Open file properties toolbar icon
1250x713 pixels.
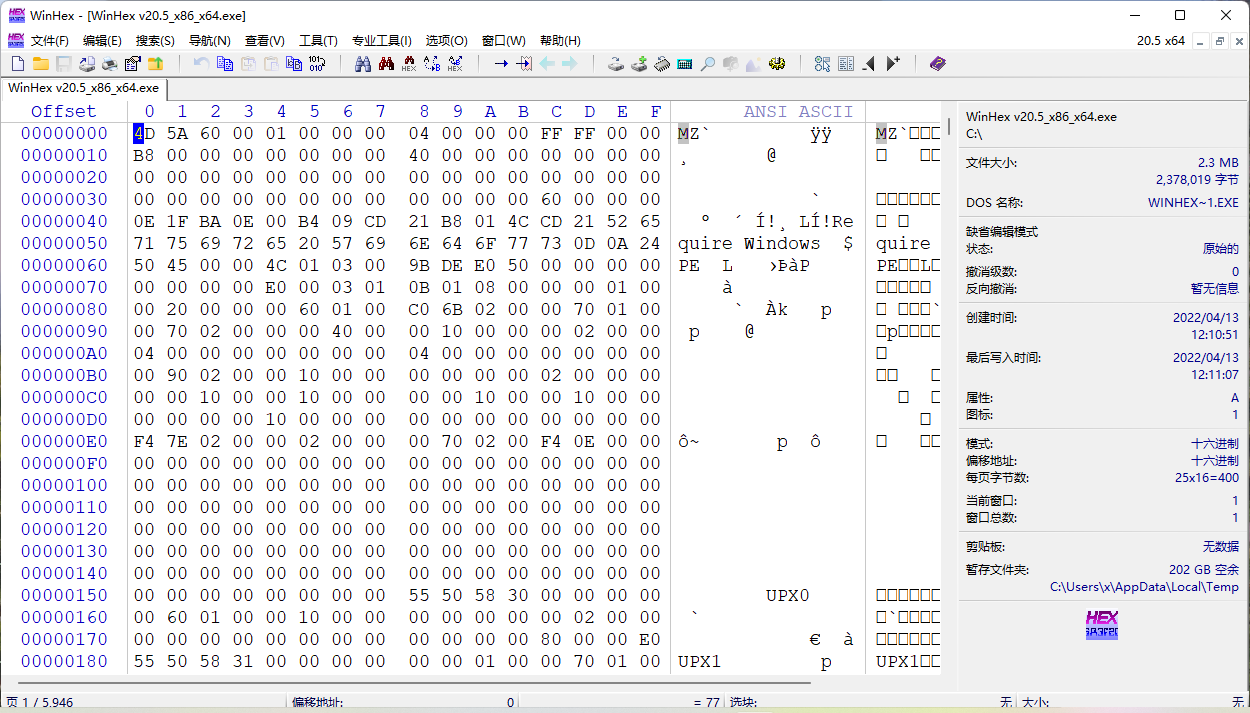tap(133, 64)
